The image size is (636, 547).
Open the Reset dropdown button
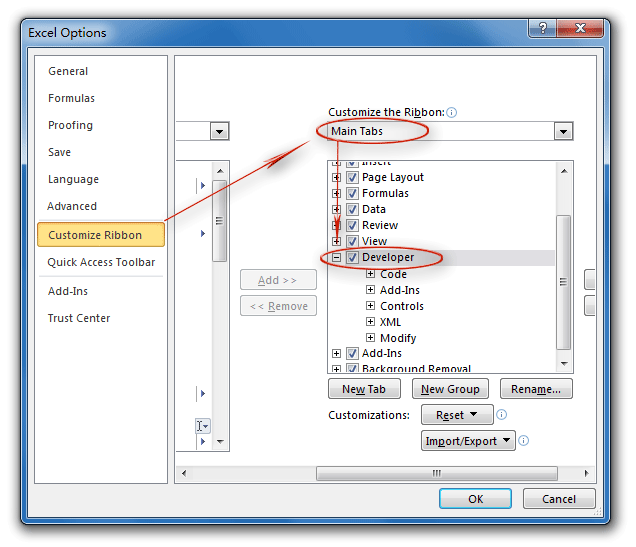pyautogui.click(x=457, y=414)
